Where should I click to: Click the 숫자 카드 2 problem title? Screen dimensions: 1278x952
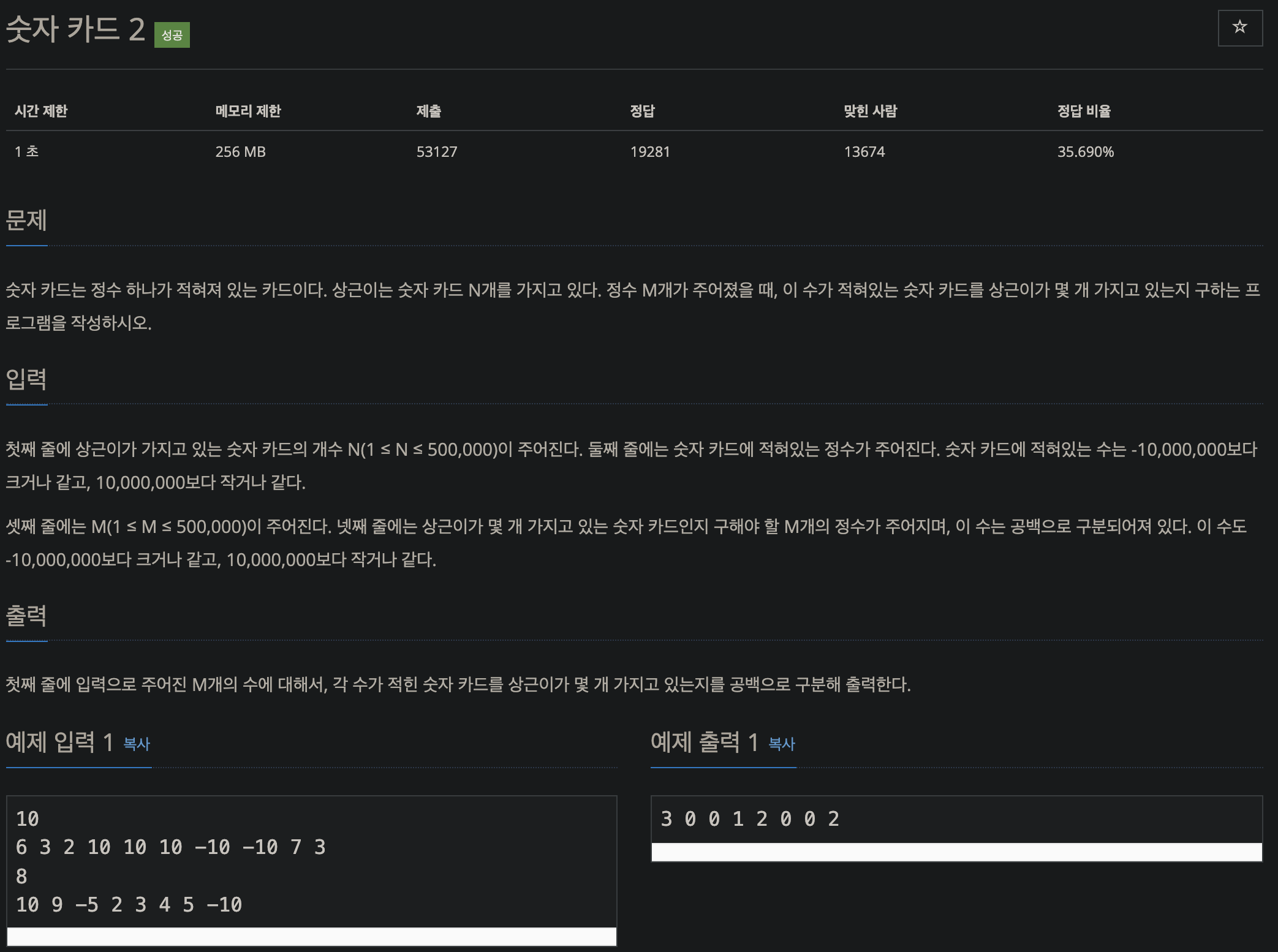point(75,29)
